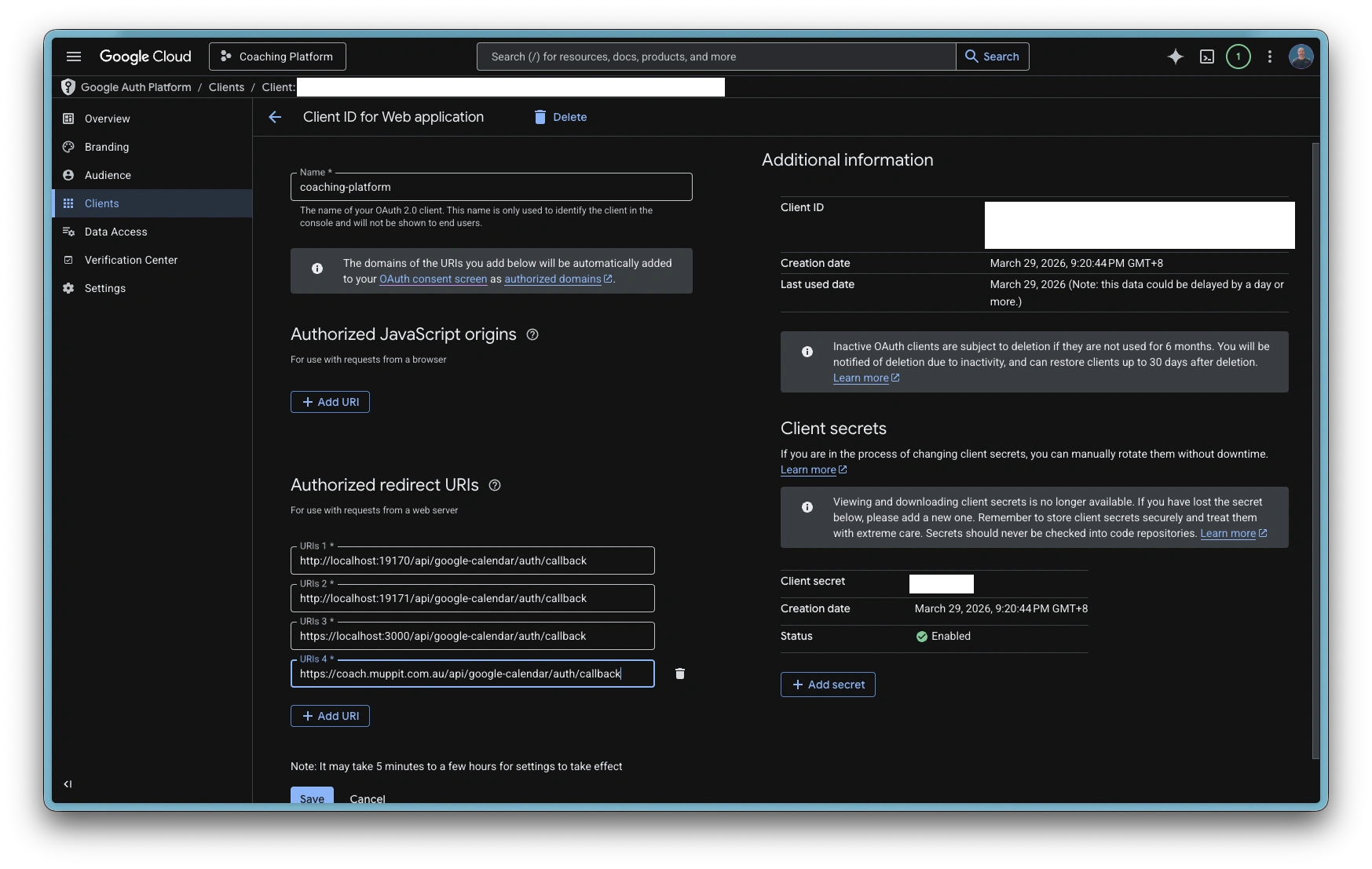Click the Add secret button
This screenshot has height=869, width=1372.
(828, 685)
